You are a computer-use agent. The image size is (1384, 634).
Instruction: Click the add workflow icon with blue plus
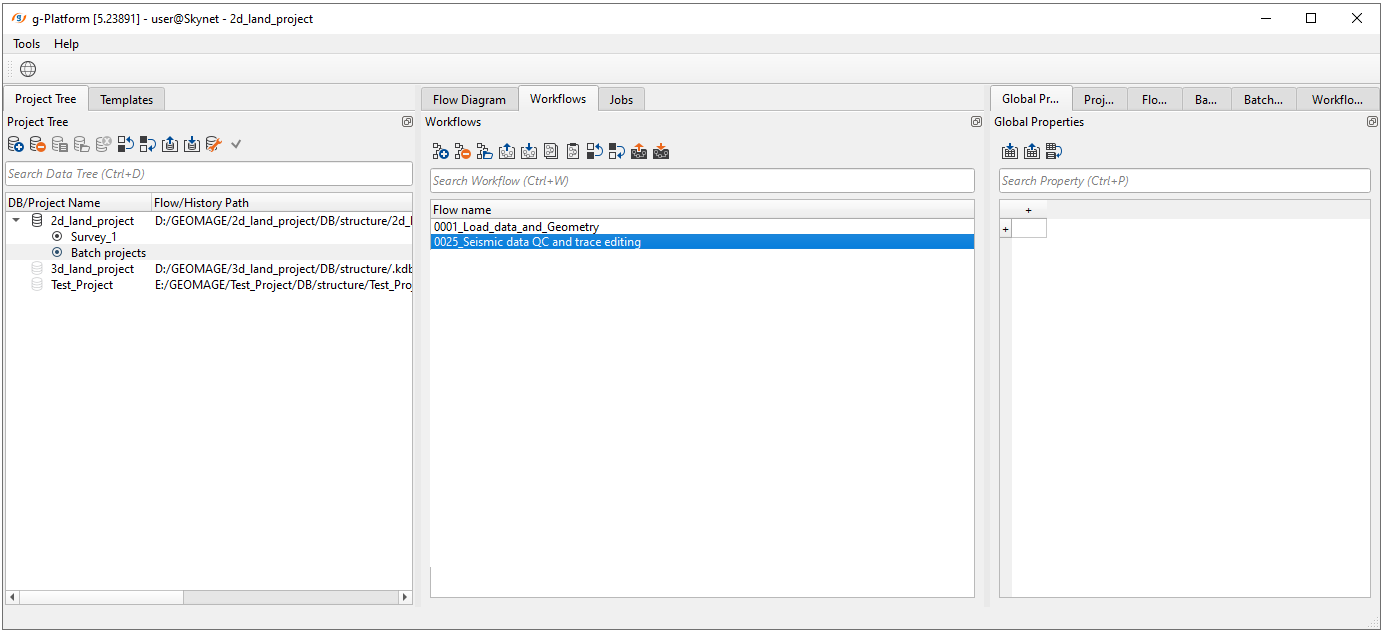(440, 152)
